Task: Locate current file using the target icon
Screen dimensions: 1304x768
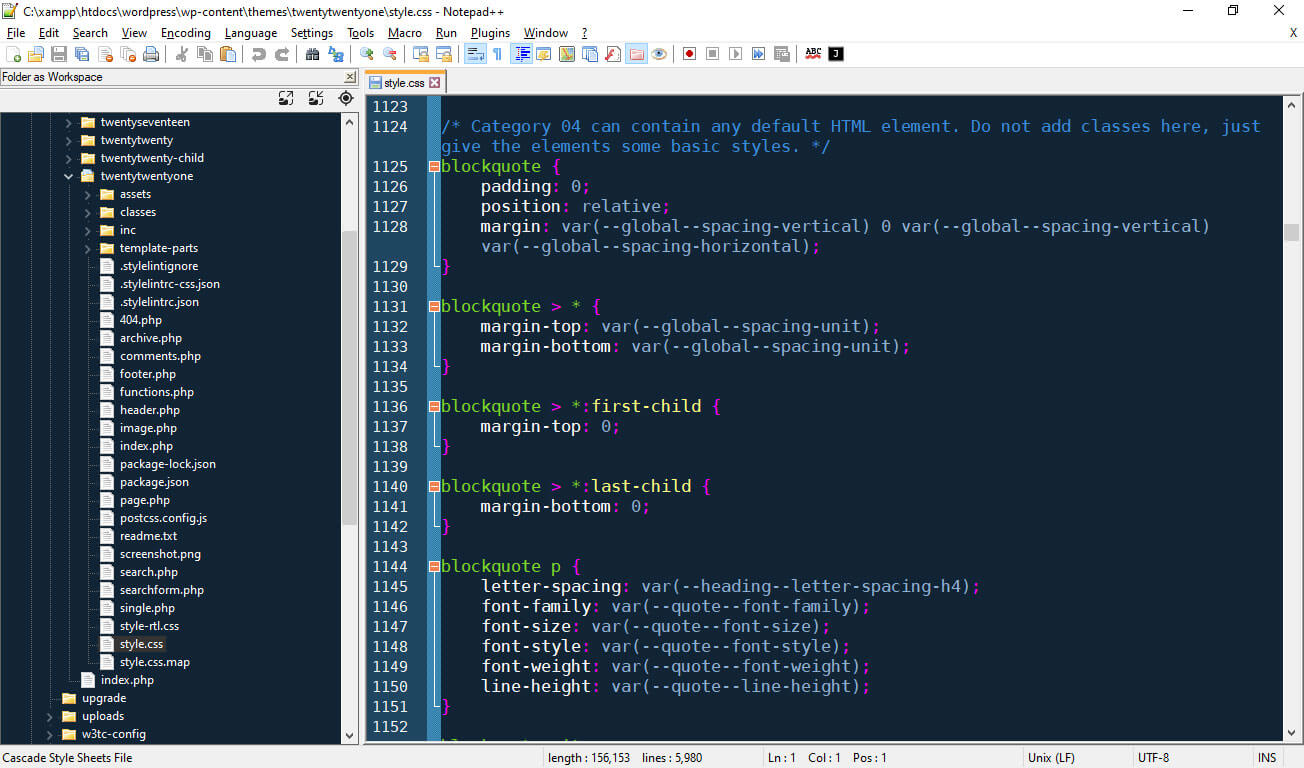Action: [x=346, y=98]
